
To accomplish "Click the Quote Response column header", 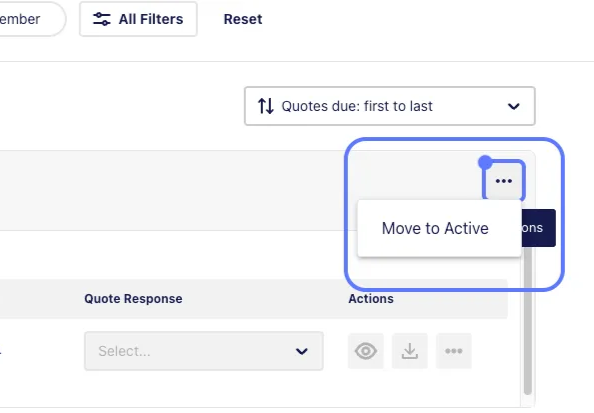I will [x=133, y=299].
